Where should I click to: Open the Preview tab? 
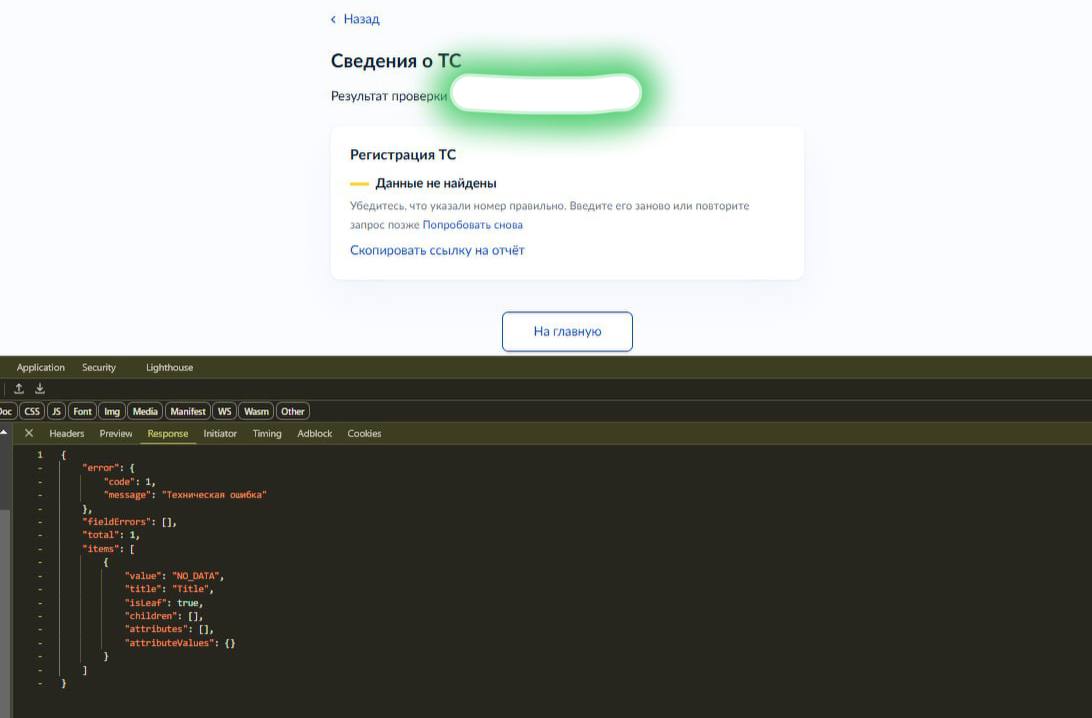116,433
